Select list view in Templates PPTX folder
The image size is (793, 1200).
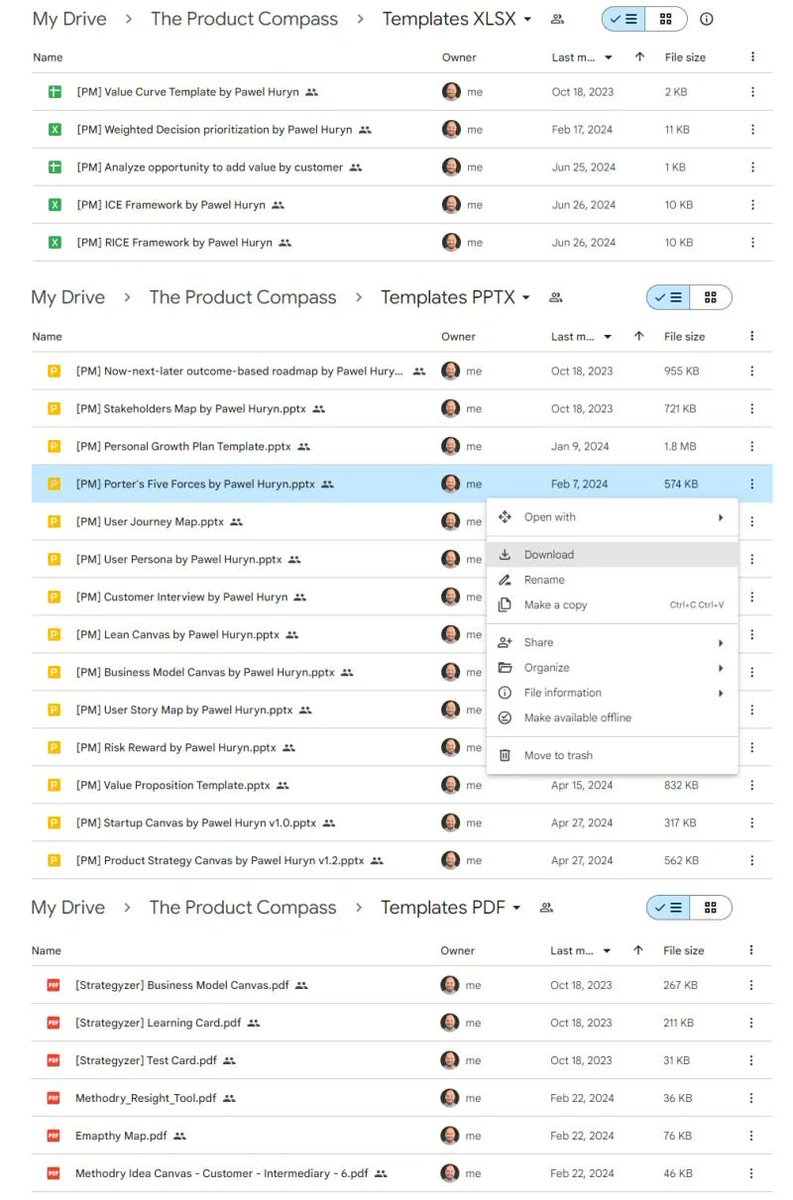[667, 297]
